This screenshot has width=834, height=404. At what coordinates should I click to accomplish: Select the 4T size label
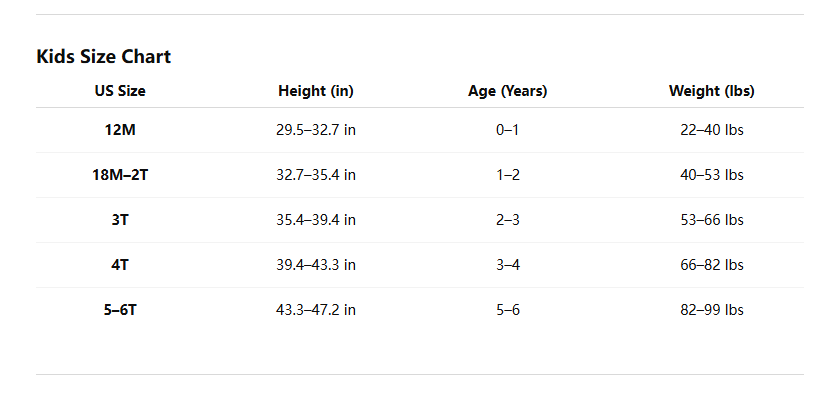click(120, 265)
